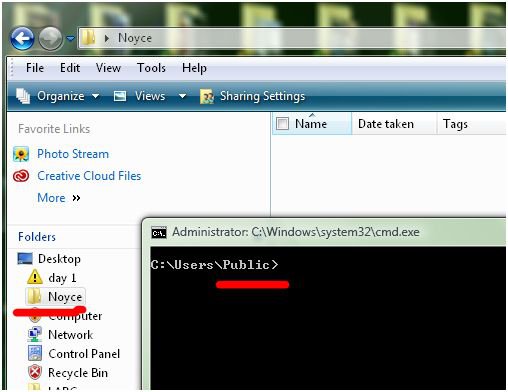The height and width of the screenshot is (392, 508).
Task: Click the cmd.exe window icon
Action: tap(159, 233)
